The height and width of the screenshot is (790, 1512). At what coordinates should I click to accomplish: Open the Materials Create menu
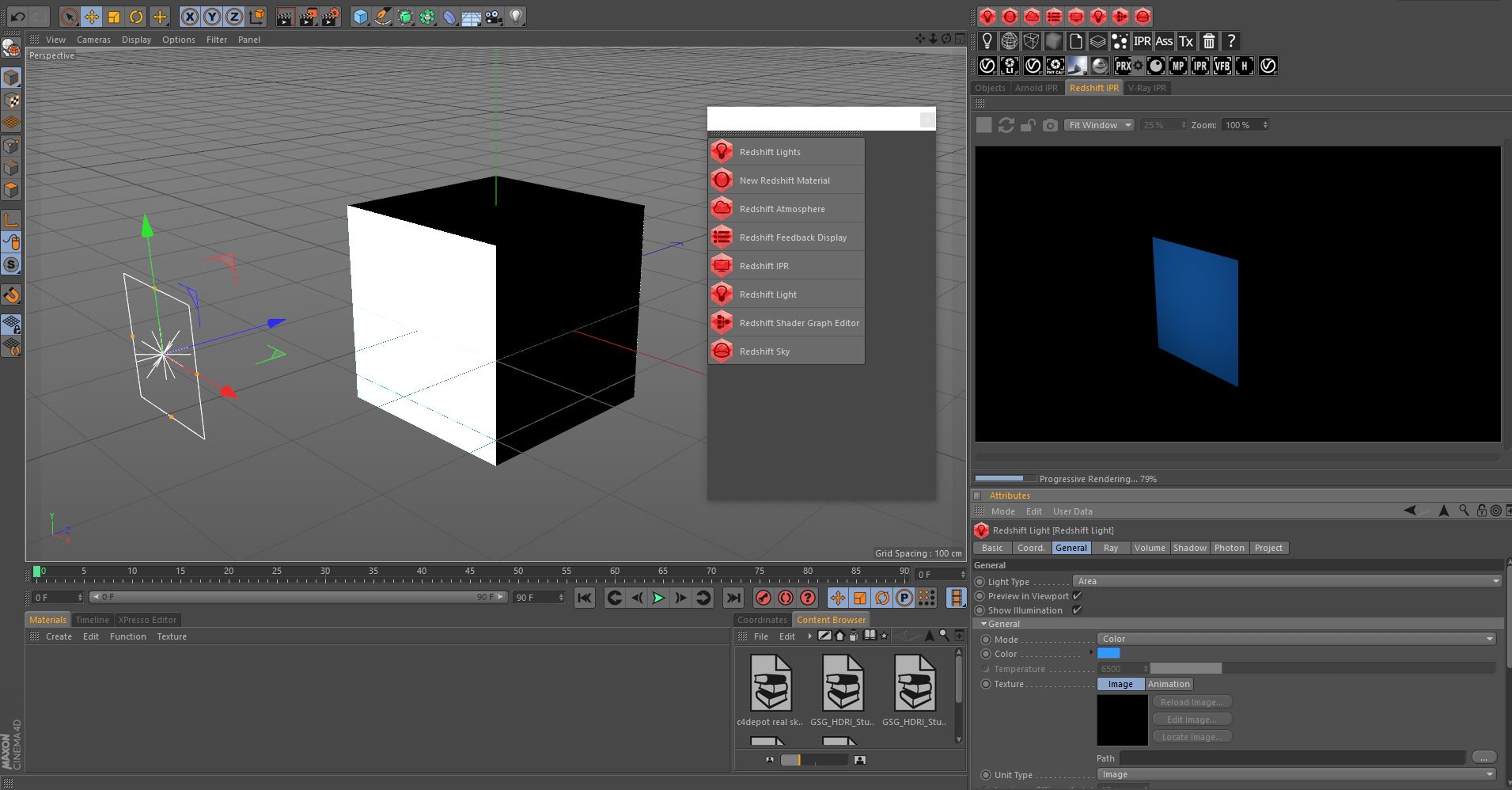pyautogui.click(x=59, y=636)
